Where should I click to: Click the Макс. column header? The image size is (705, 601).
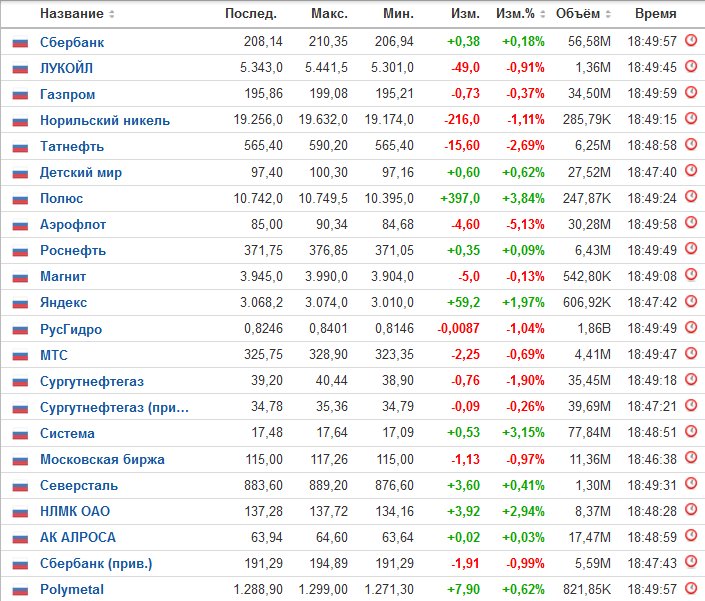point(330,14)
